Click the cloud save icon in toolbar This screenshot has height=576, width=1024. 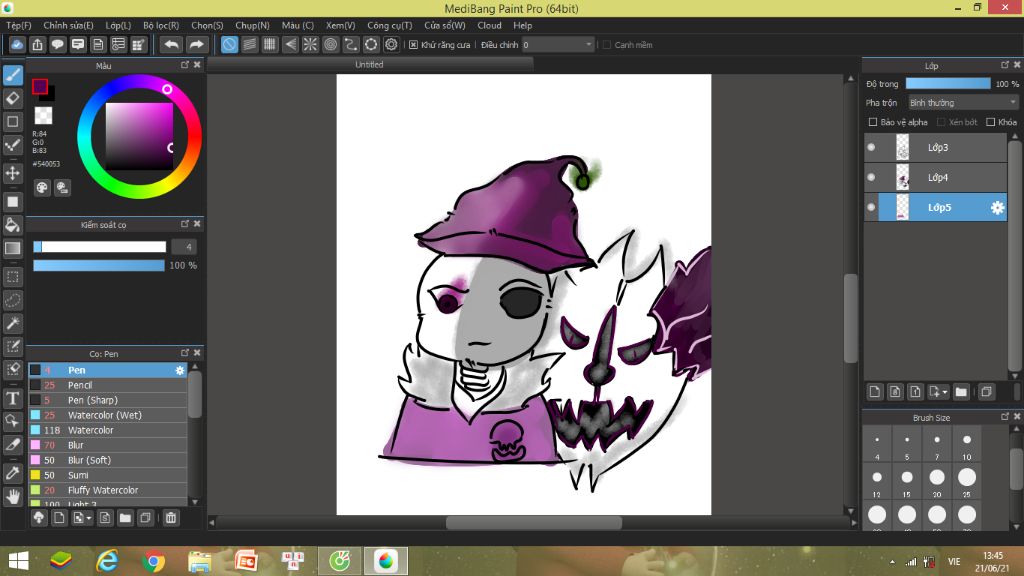pos(17,44)
